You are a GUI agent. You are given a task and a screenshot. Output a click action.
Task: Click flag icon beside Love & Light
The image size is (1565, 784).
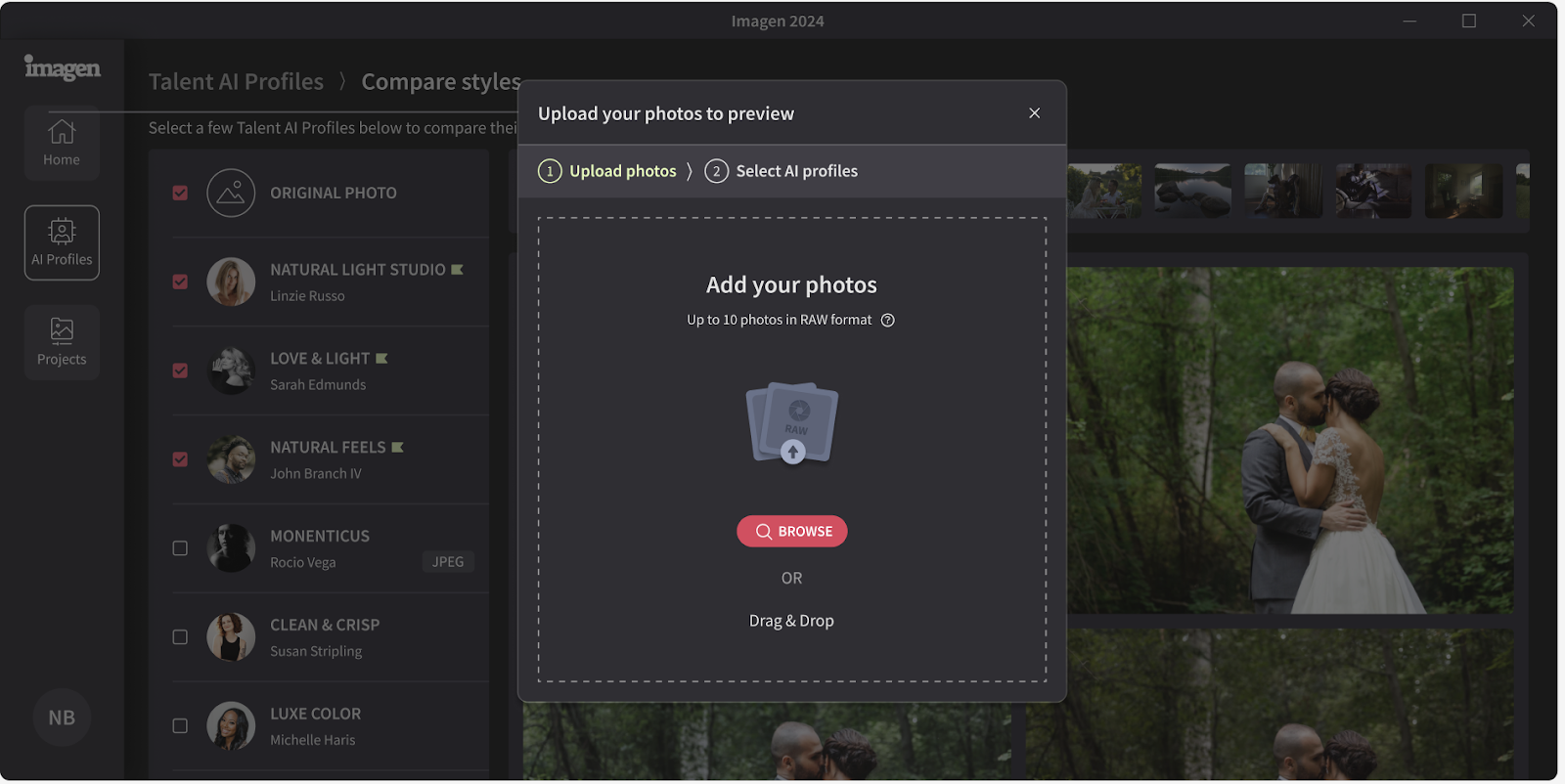(x=381, y=358)
